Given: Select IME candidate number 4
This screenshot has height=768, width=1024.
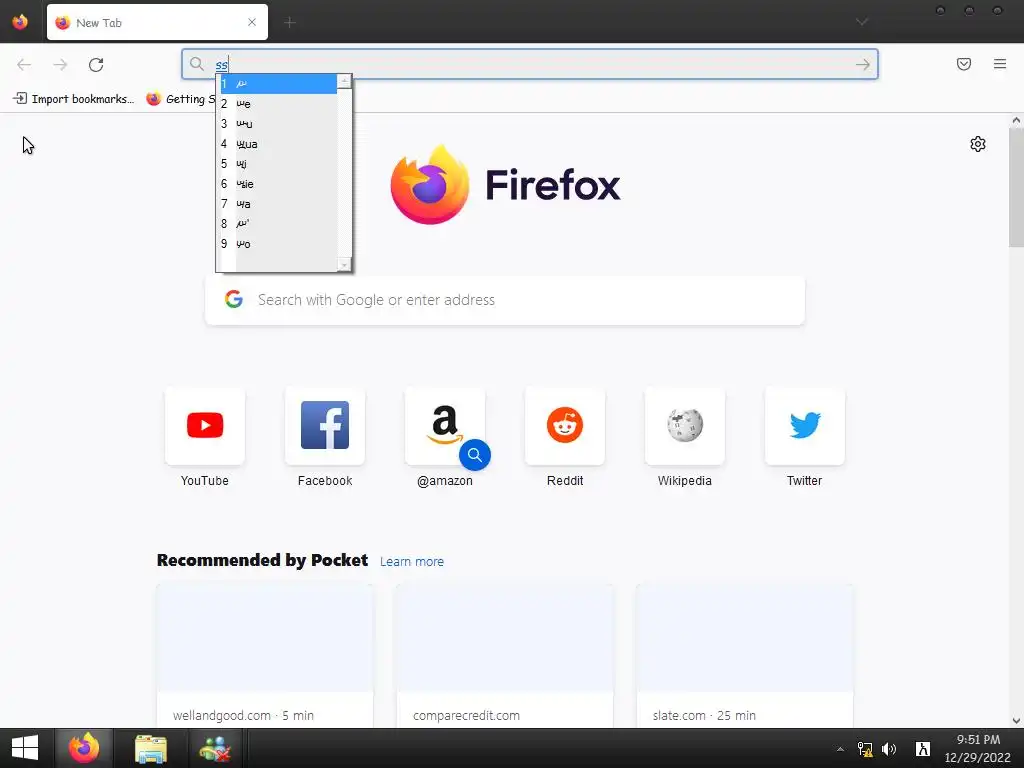Looking at the screenshot, I should (x=278, y=144).
